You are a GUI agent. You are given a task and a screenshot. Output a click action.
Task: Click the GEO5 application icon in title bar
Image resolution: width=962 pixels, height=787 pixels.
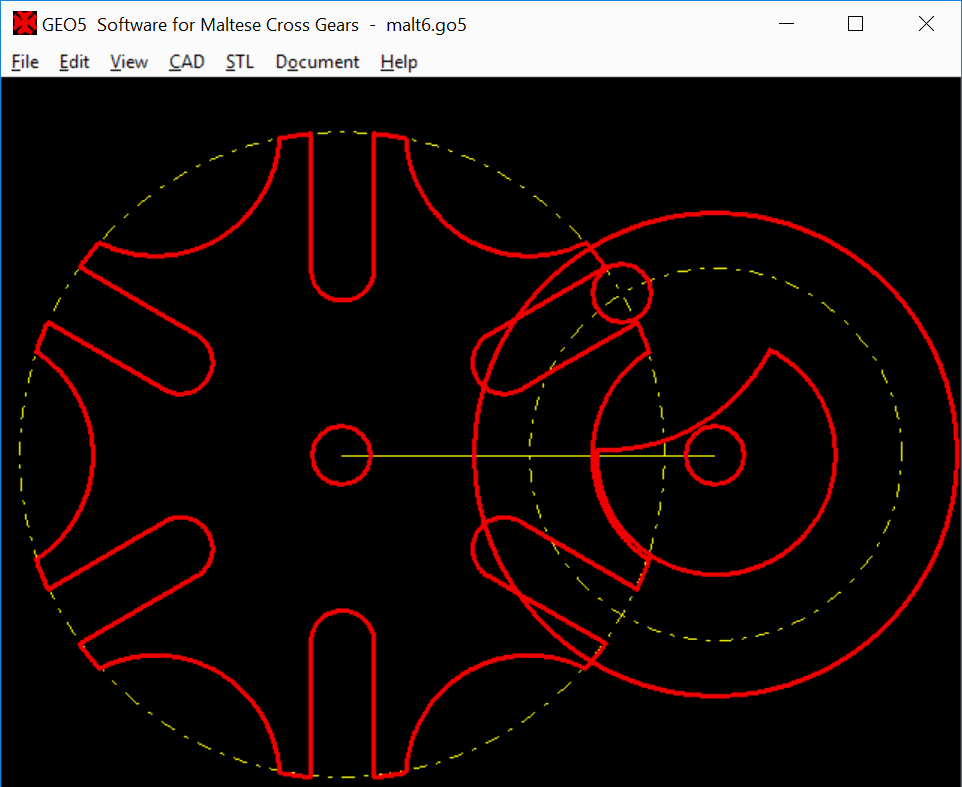coord(24,24)
